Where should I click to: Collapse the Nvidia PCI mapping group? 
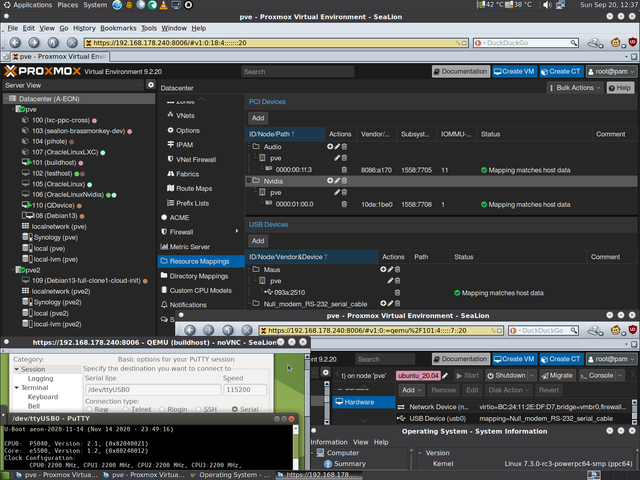[248, 180]
